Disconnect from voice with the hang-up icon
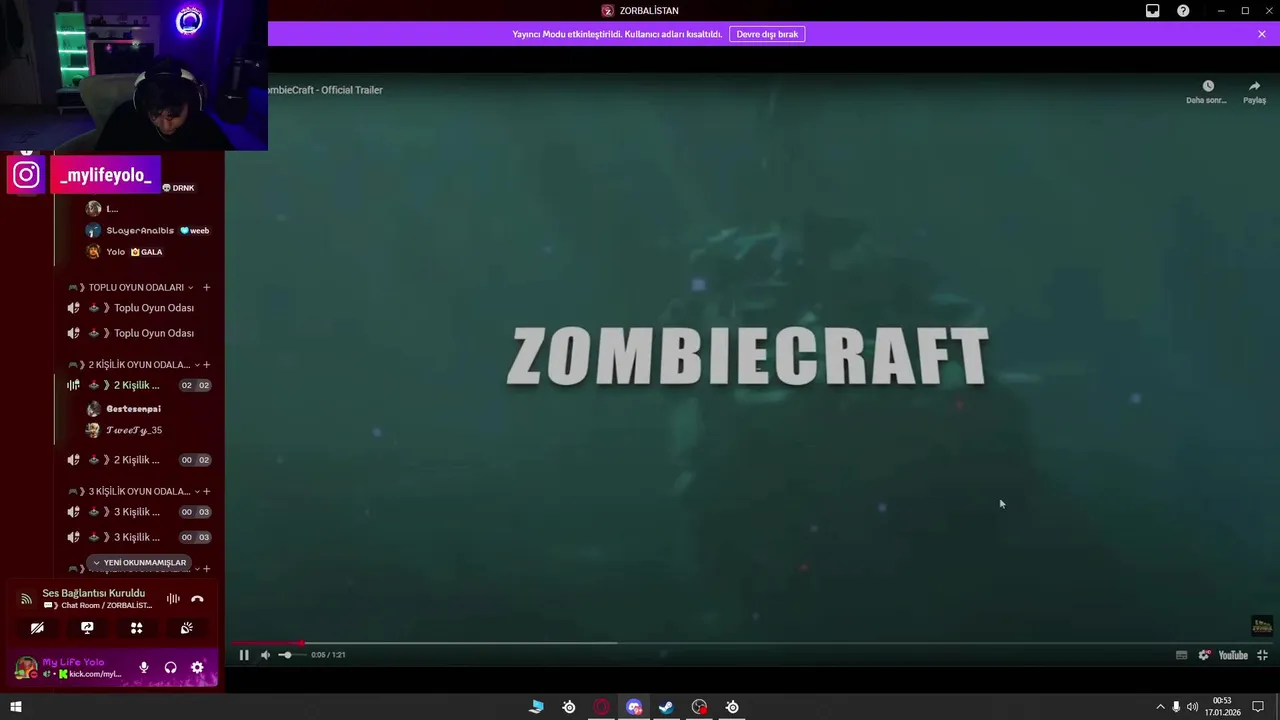 coord(197,599)
